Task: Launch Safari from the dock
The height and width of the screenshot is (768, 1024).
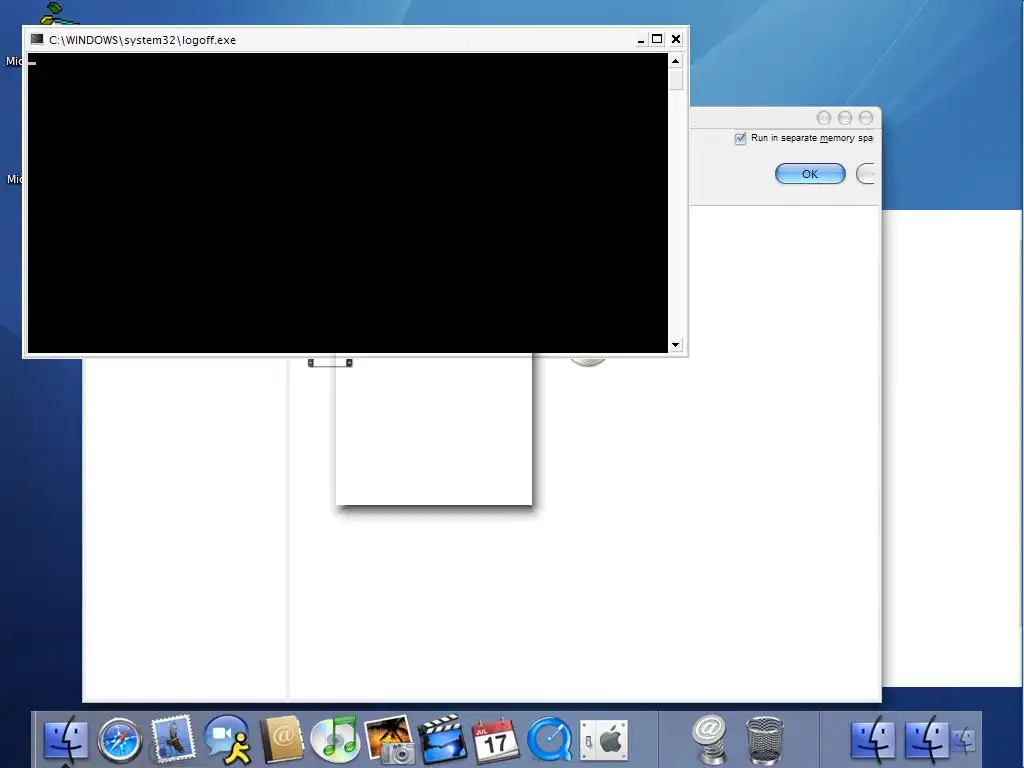Action: (x=120, y=740)
